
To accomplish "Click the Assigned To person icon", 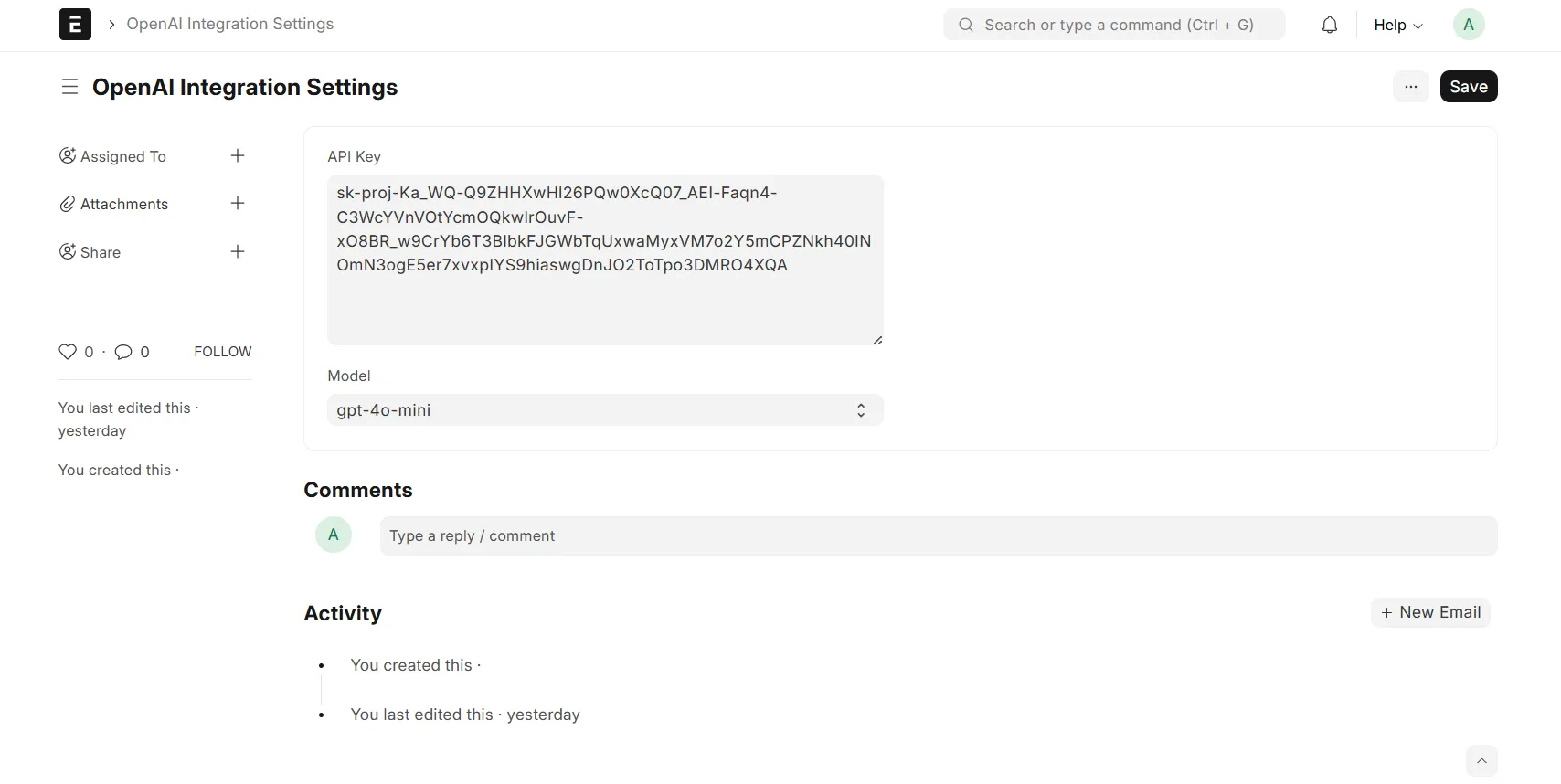I will click(x=68, y=155).
